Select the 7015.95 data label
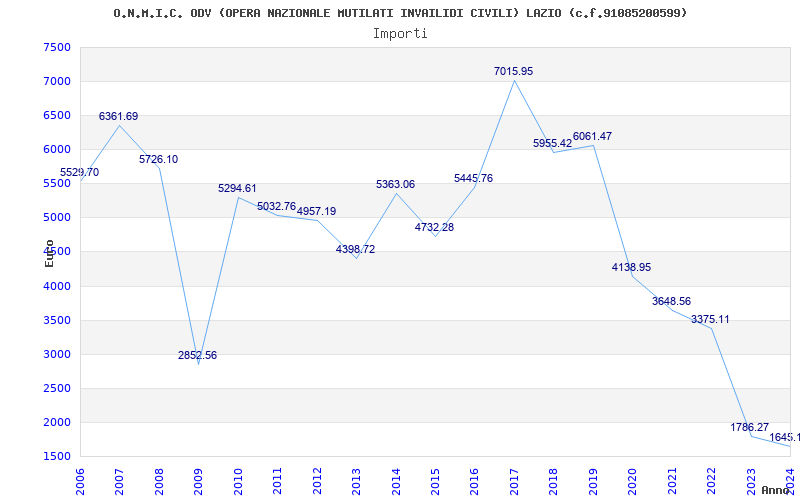The width and height of the screenshot is (800, 500). click(x=513, y=71)
